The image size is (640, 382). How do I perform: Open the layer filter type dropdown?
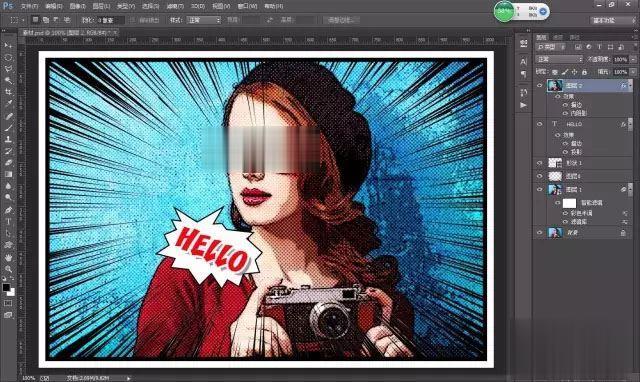[551, 47]
